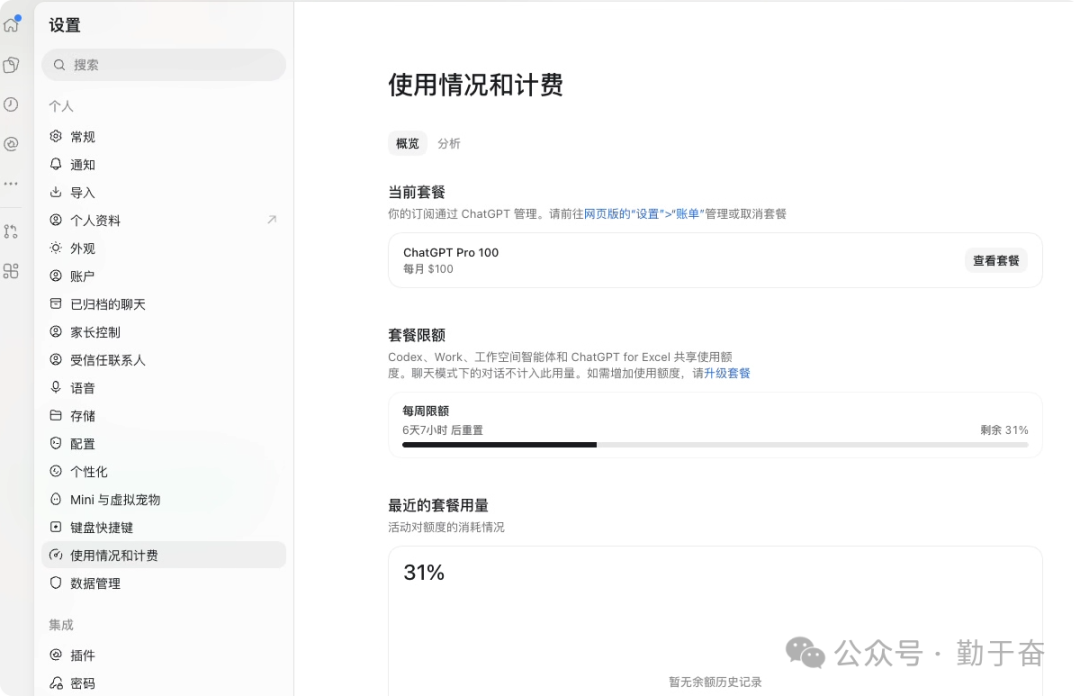
Task: Open the three-dots more icon in left rail
Action: [x=11, y=183]
